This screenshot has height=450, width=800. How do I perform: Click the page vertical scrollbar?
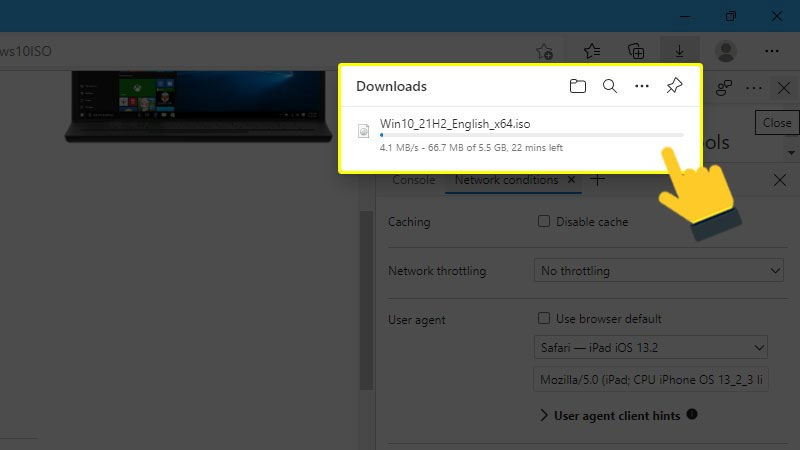pyautogui.click(x=366, y=300)
